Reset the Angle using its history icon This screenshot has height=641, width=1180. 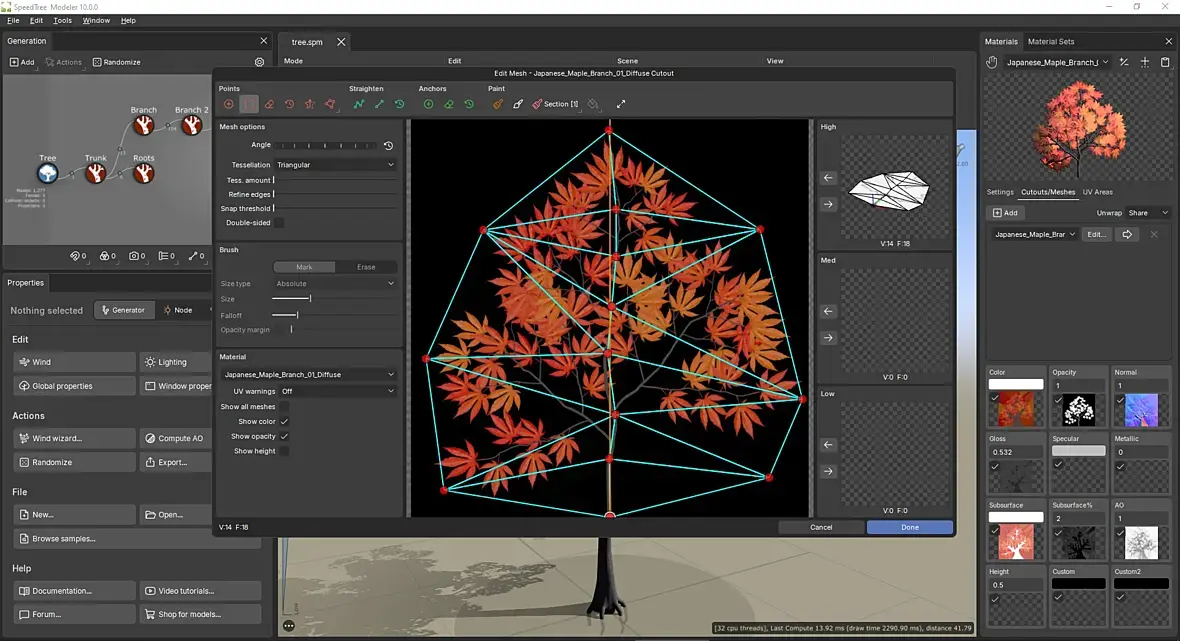[388, 146]
